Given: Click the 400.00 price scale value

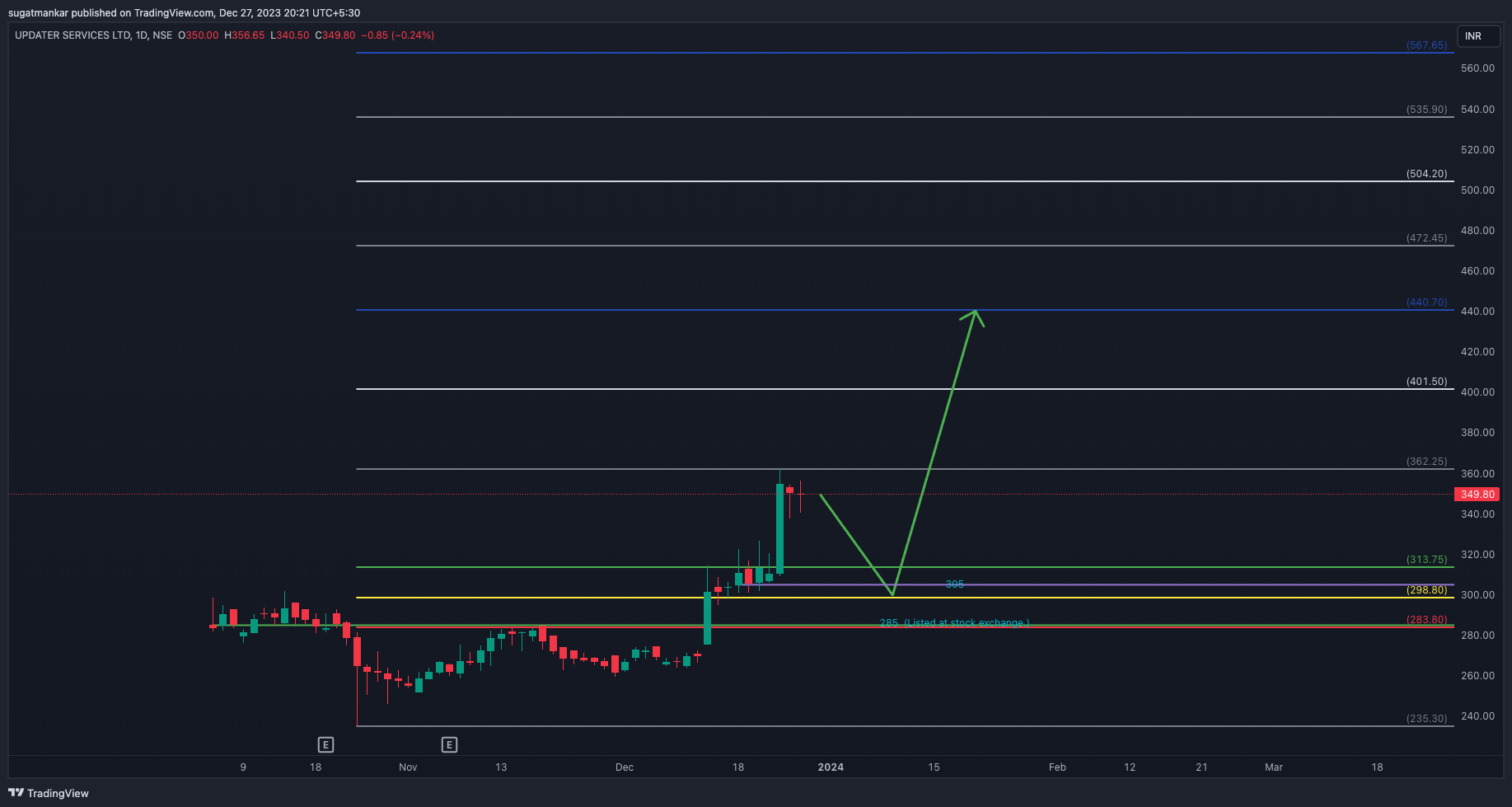Looking at the screenshot, I should click(1477, 392).
